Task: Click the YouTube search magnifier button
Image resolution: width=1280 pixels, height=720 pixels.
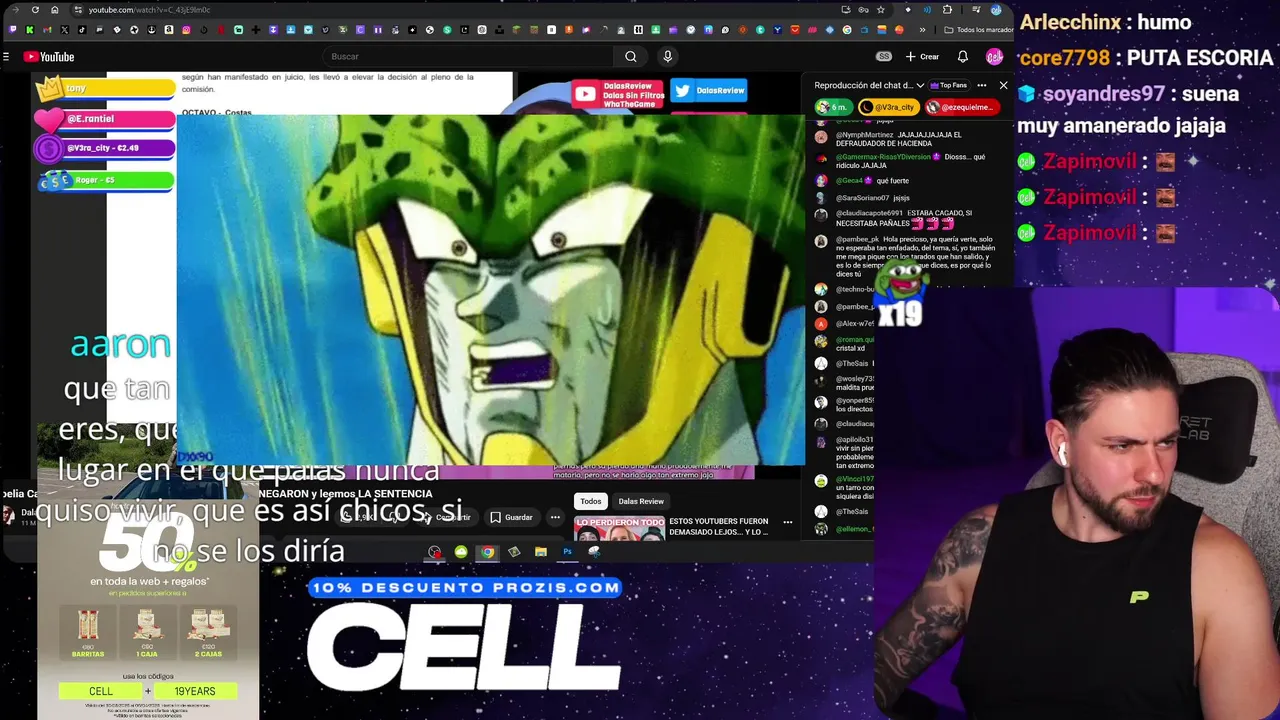Action: point(630,57)
